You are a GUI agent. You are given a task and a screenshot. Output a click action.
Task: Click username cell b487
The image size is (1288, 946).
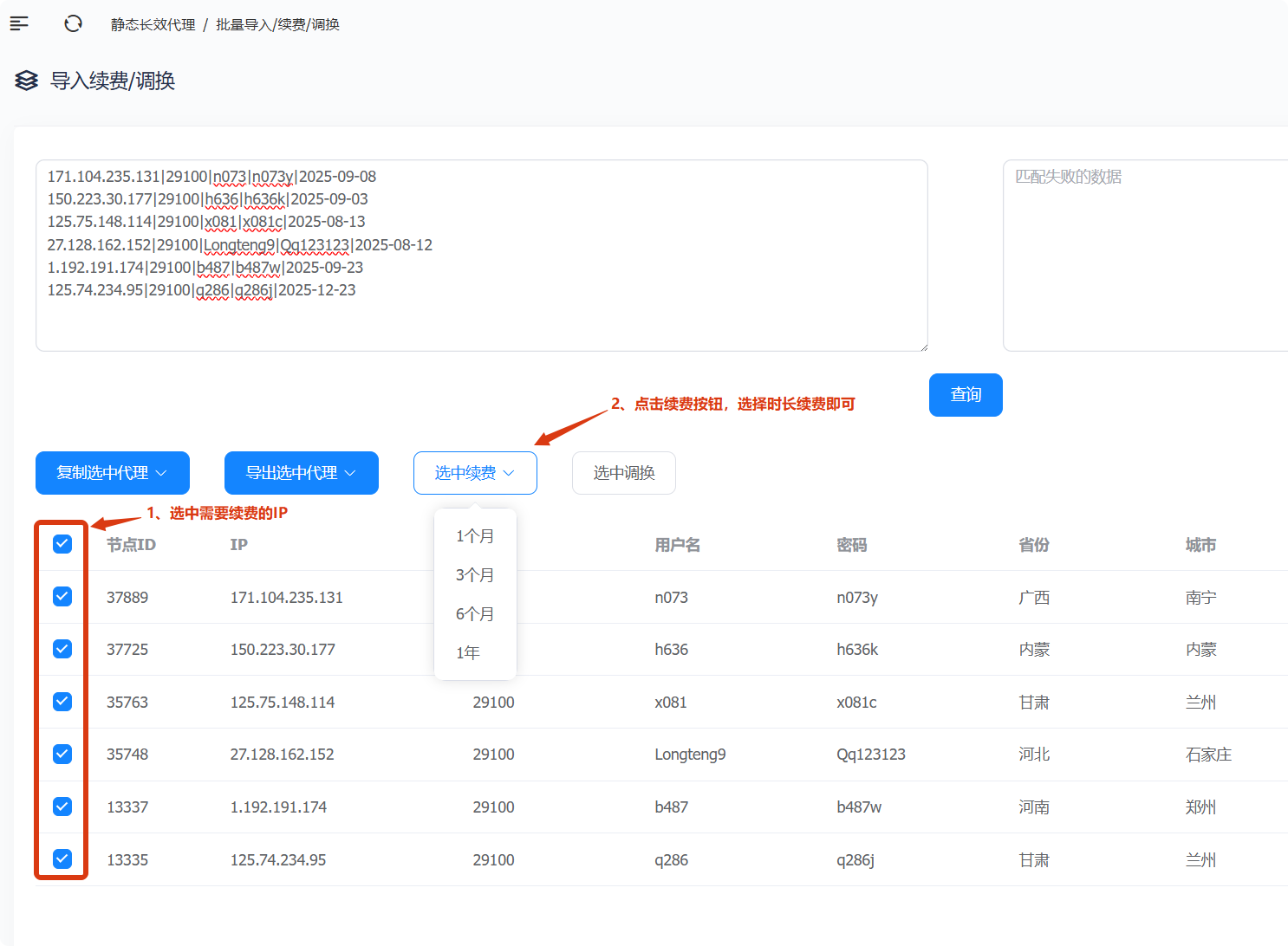[672, 807]
